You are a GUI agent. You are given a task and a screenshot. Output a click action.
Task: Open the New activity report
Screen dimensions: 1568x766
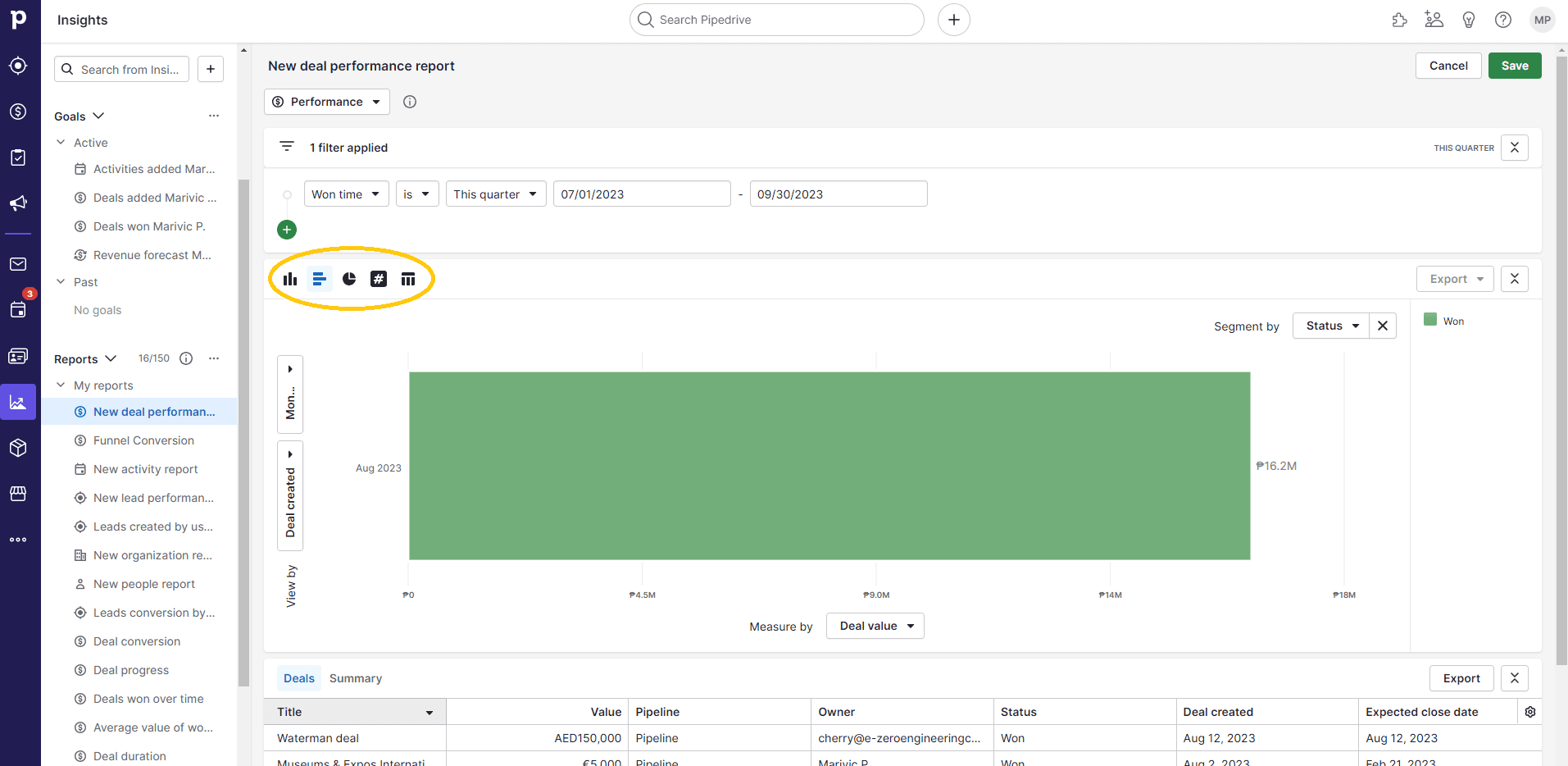coord(145,469)
